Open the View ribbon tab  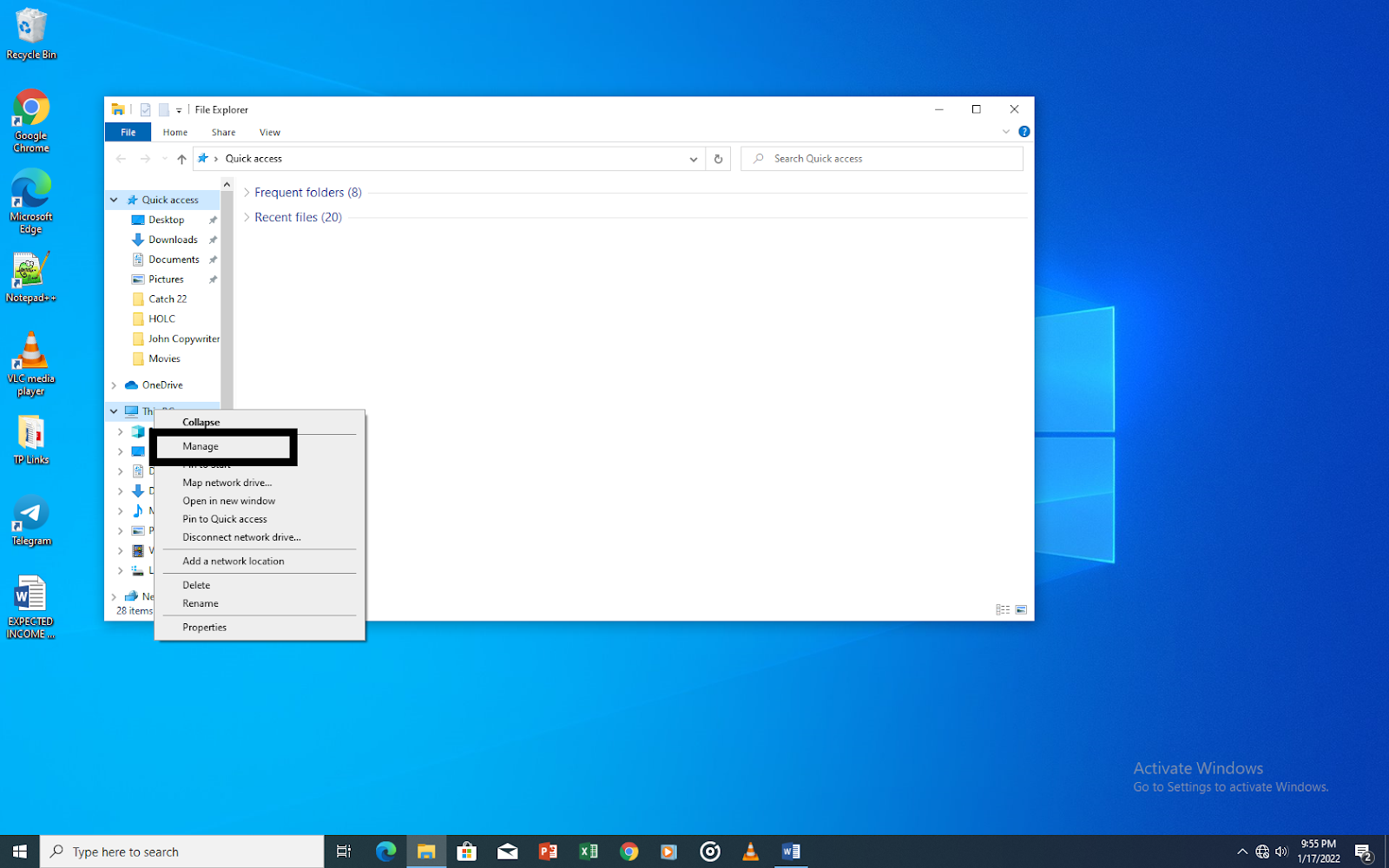click(x=269, y=133)
